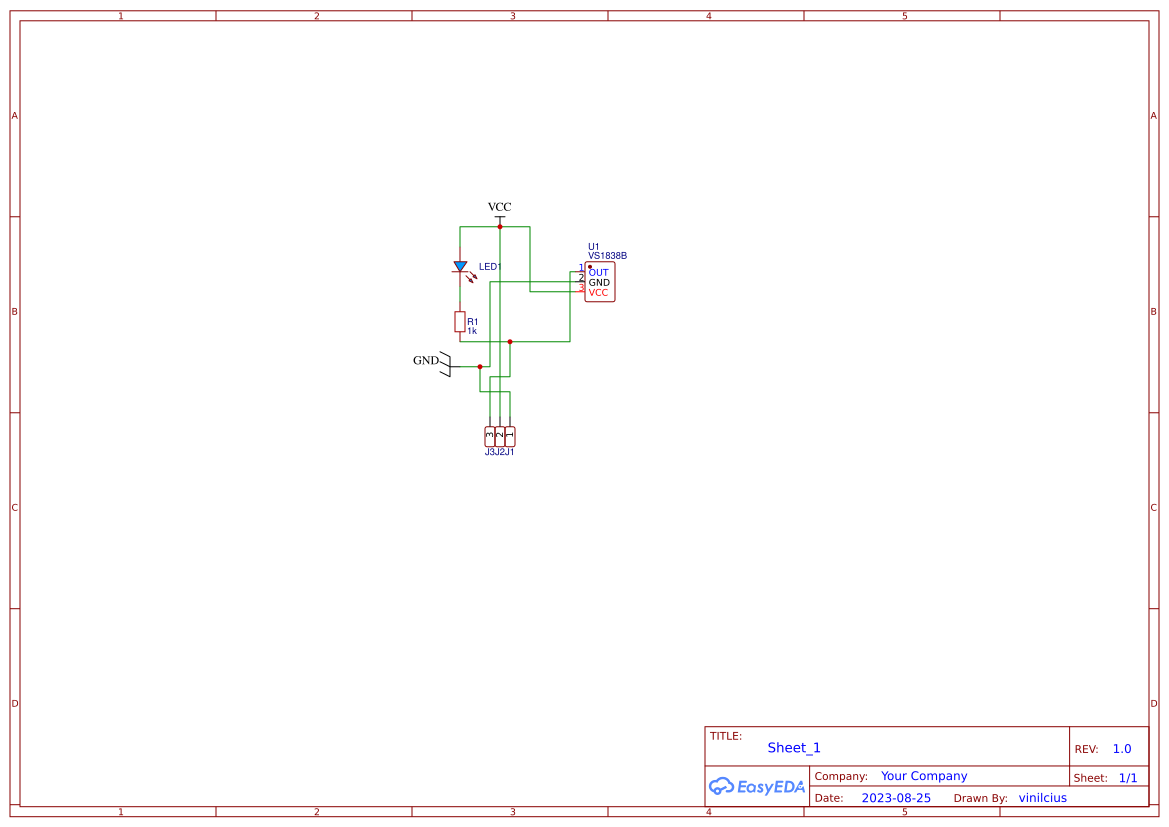Select the LED1 diode symbol
1169x827 pixels.
[x=460, y=267]
